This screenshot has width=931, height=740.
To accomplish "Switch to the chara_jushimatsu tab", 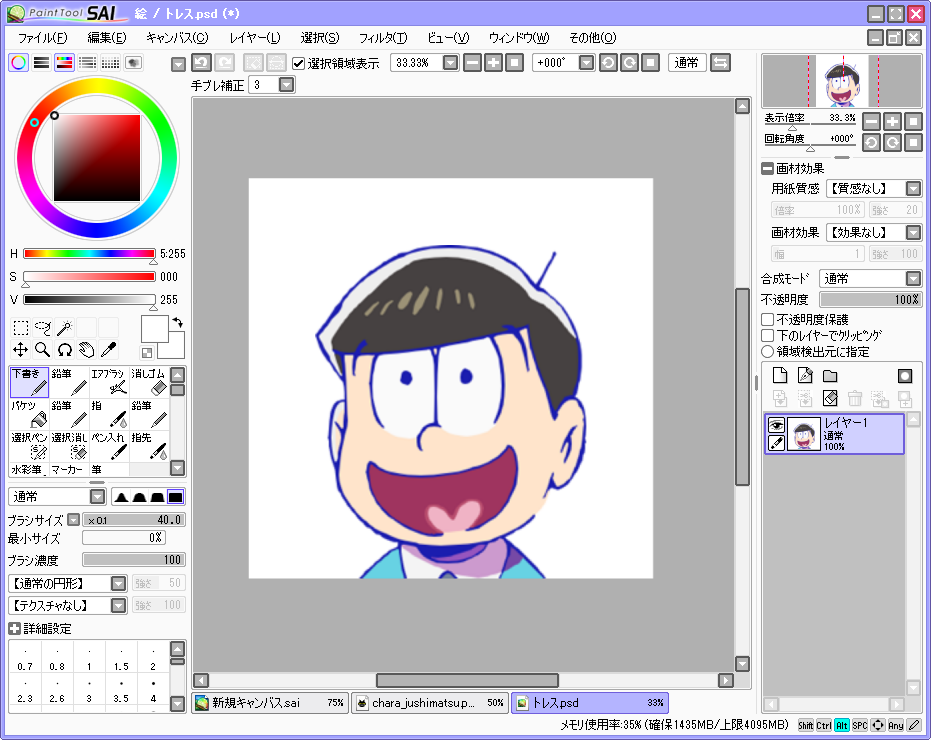I will [430, 703].
